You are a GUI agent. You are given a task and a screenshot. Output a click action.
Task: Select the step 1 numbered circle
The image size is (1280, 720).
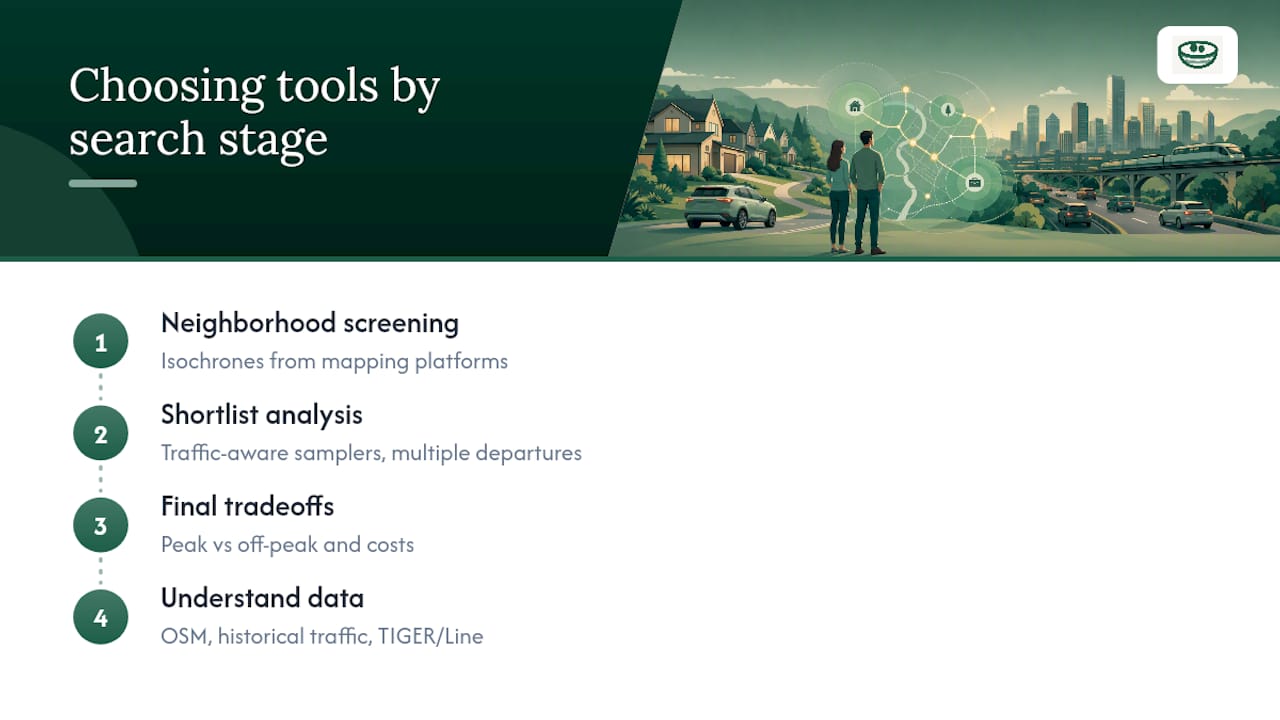(101, 342)
